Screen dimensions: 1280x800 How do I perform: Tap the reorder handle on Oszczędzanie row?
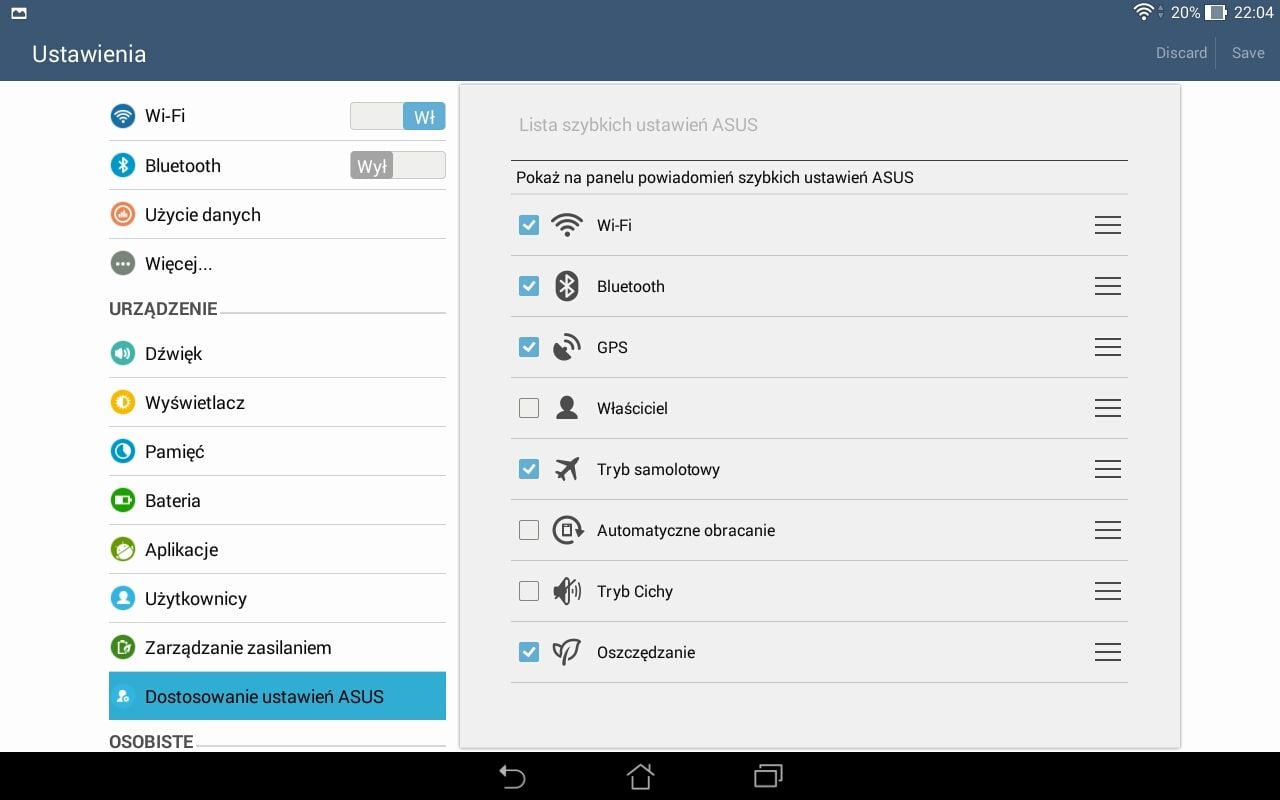click(1107, 652)
